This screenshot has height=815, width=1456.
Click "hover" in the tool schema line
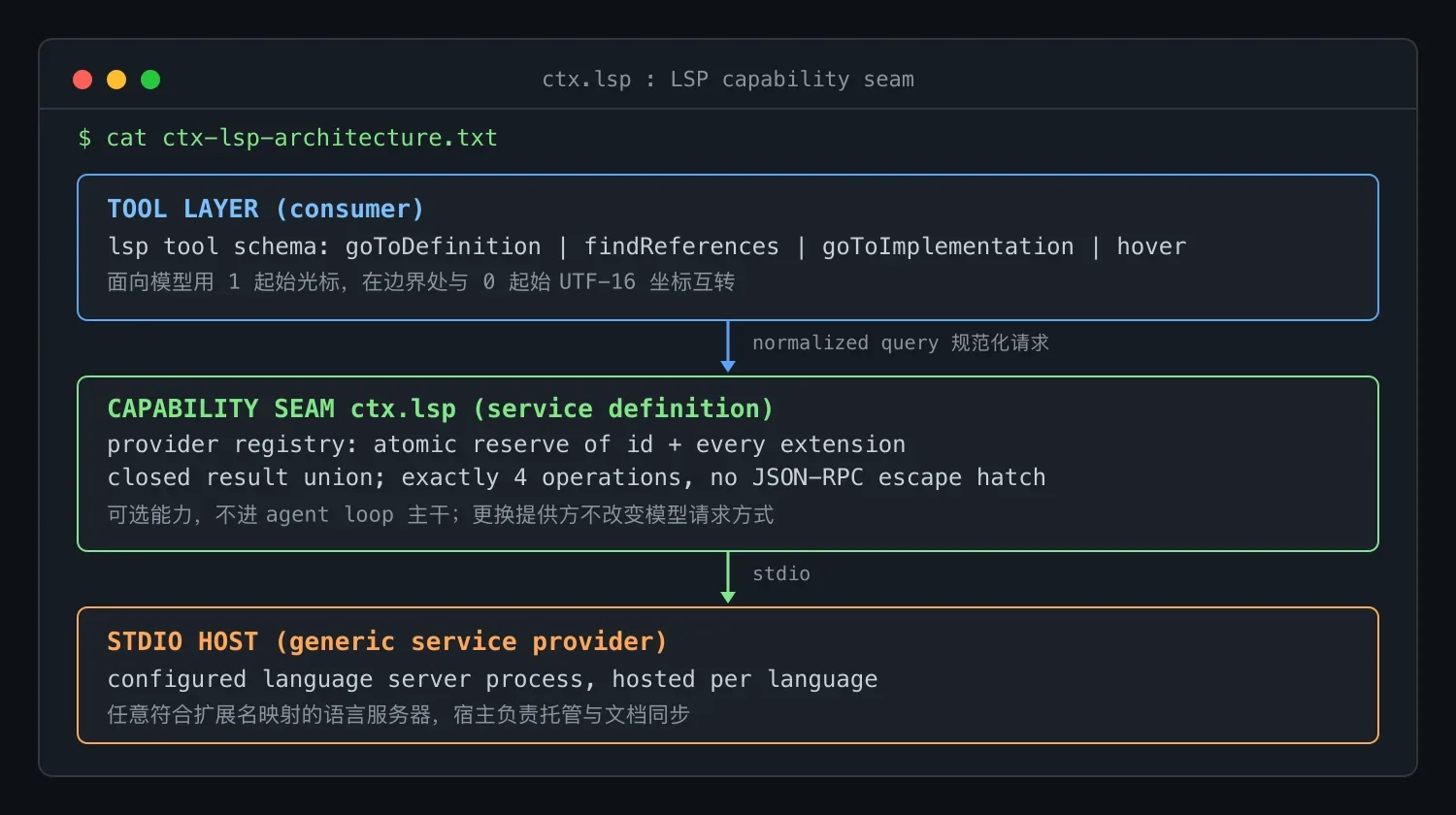[1151, 246]
